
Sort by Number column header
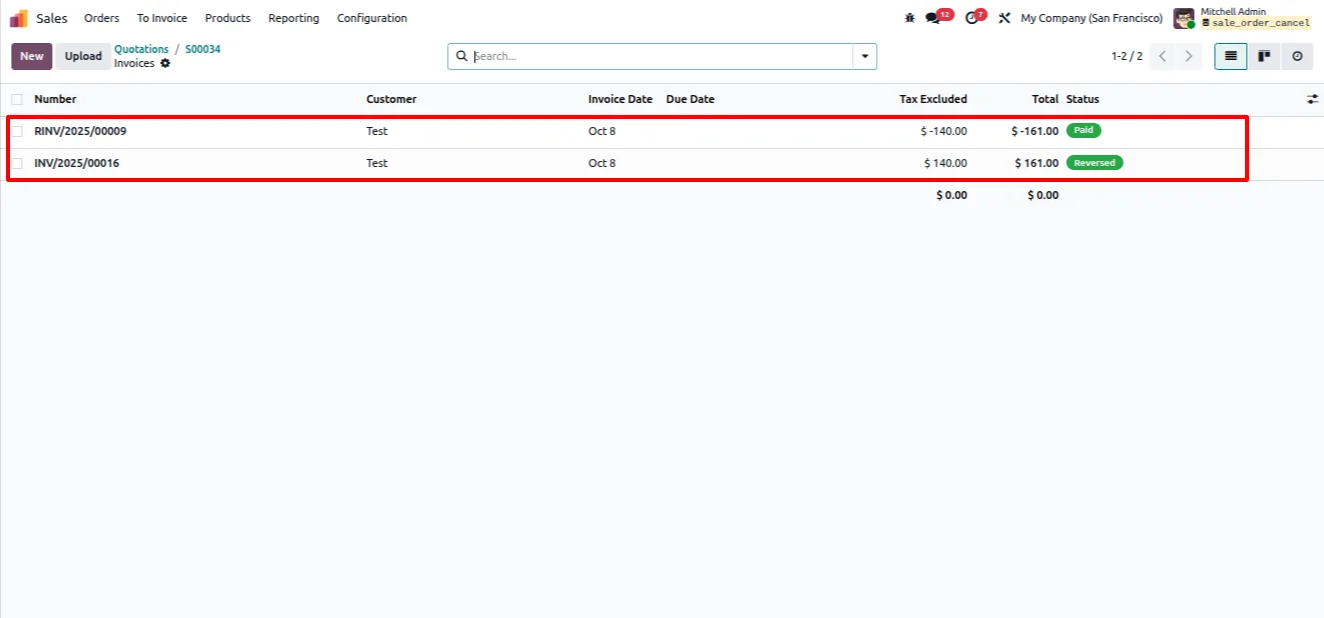[x=55, y=99]
